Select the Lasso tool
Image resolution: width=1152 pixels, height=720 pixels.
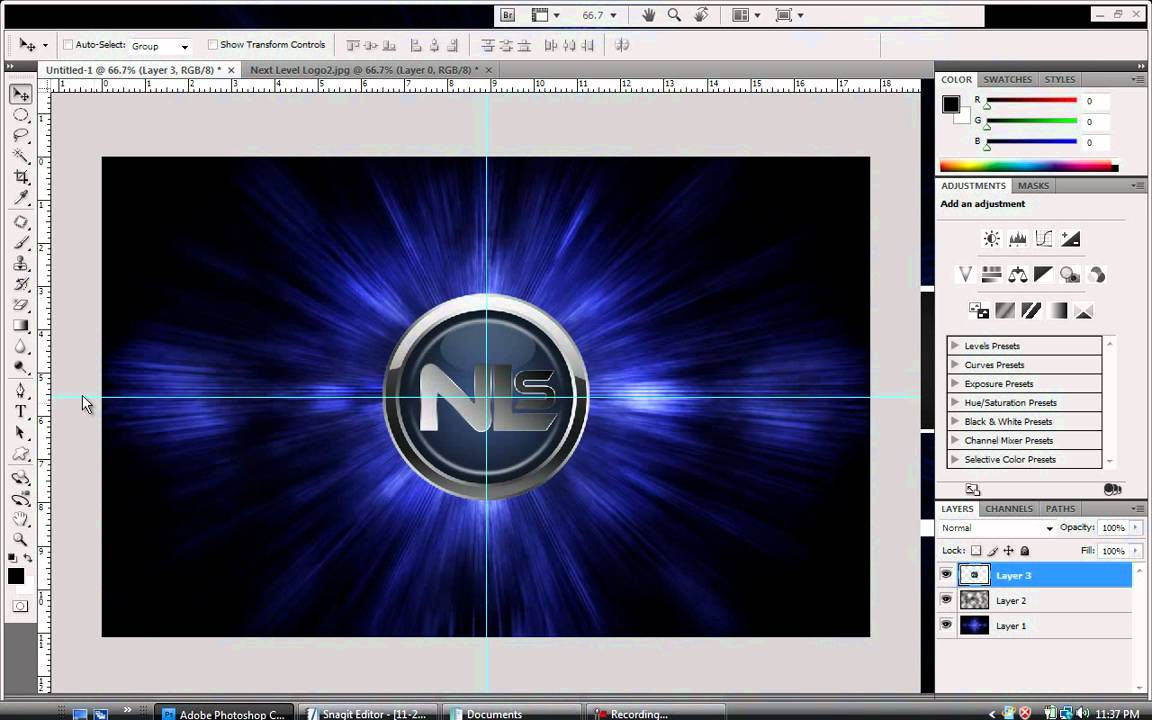click(21, 135)
